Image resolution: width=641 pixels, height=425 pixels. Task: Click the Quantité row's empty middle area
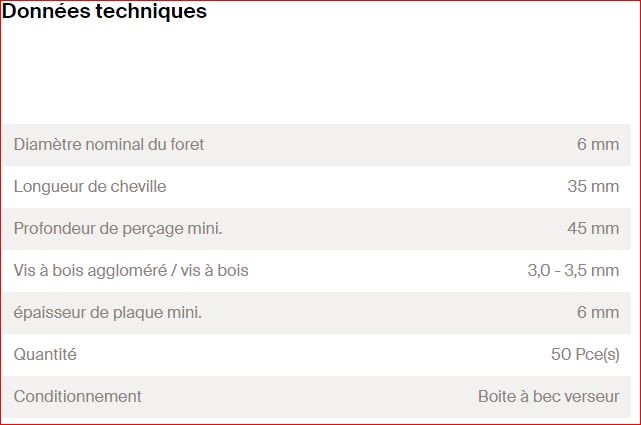pos(314,355)
